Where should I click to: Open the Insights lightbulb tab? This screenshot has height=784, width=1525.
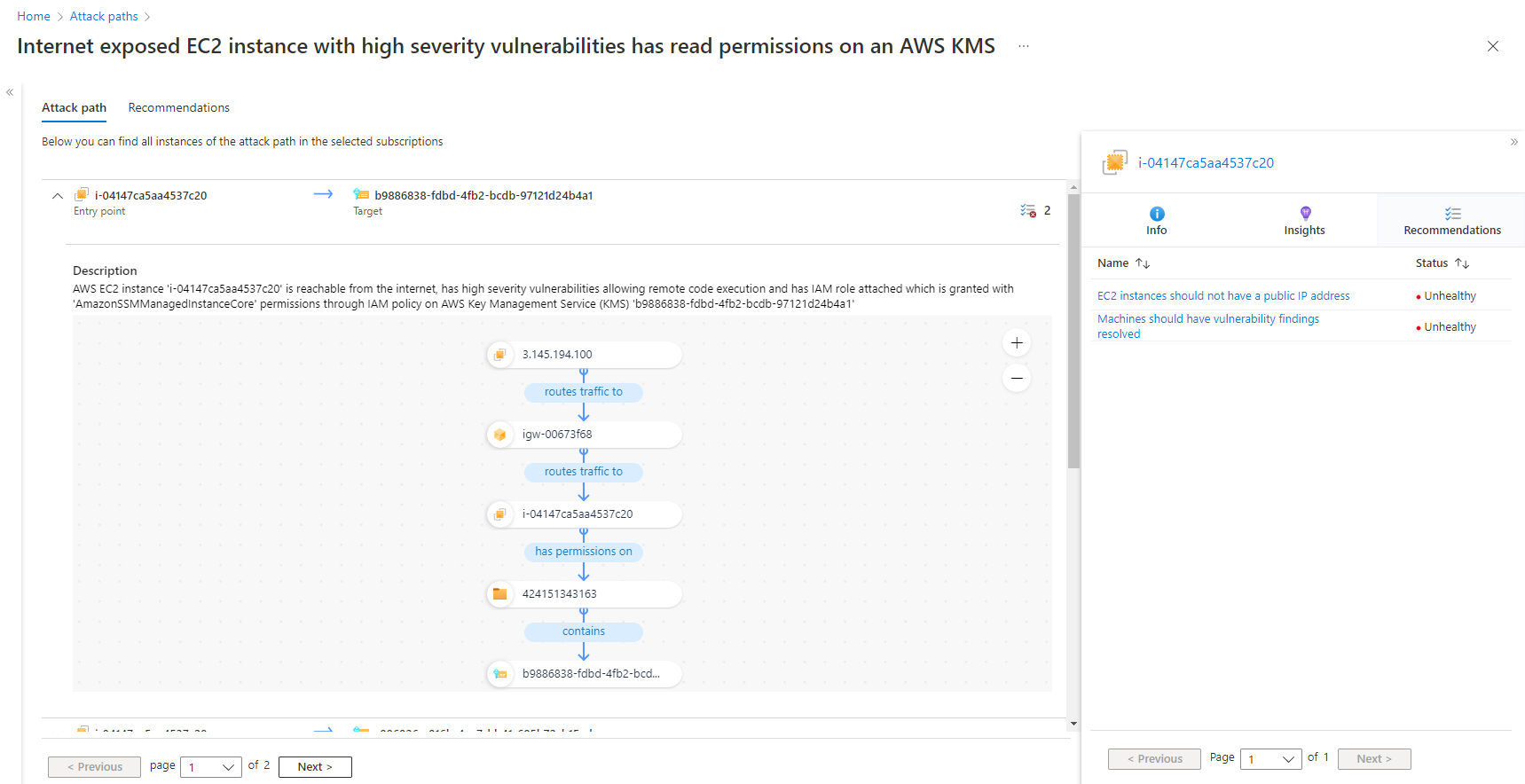[1305, 214]
